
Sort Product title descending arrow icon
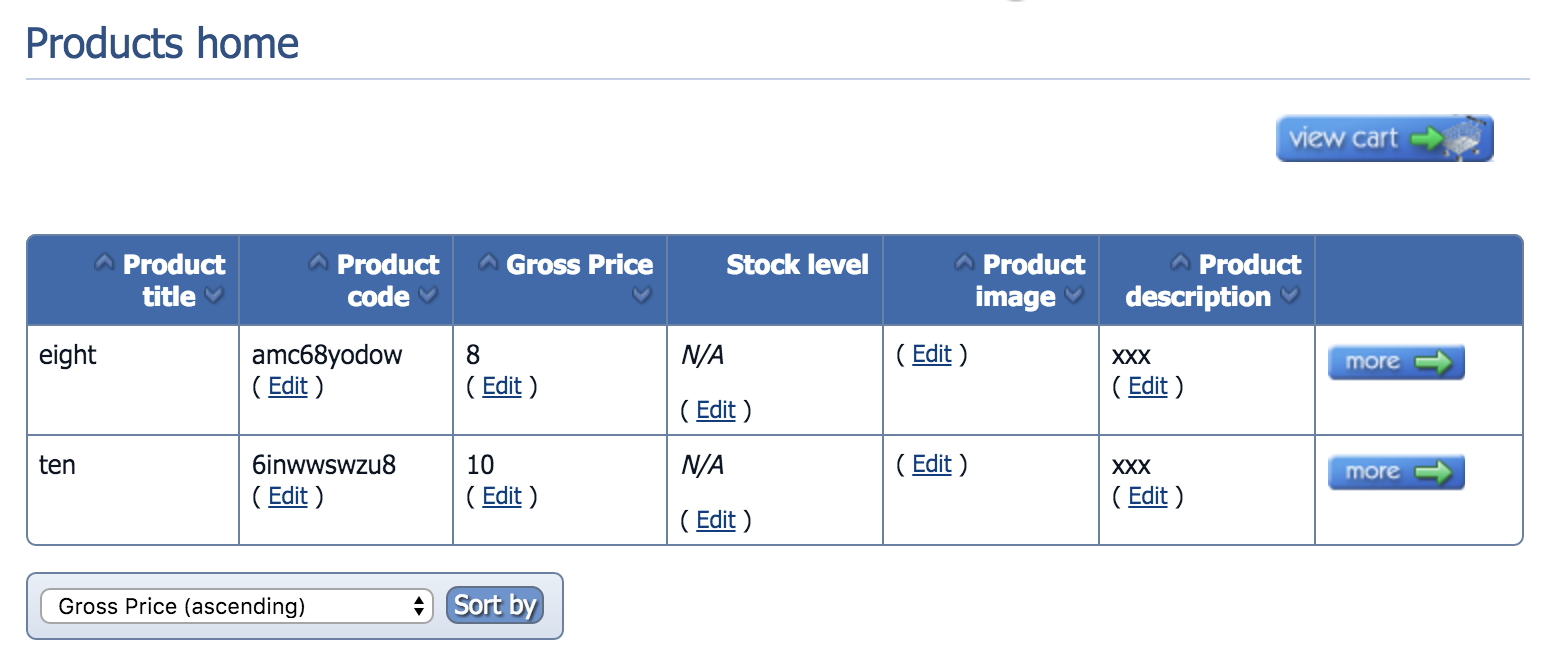tap(213, 296)
